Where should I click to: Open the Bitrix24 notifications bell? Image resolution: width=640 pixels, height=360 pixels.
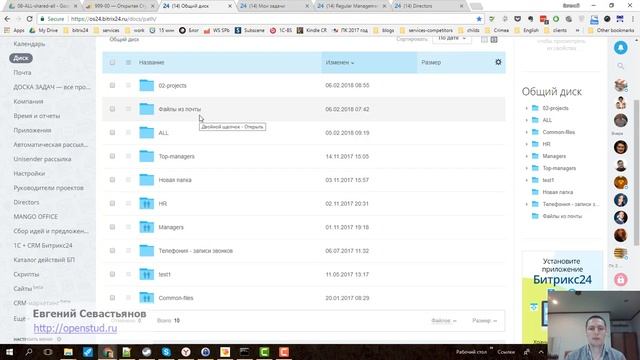620,48
